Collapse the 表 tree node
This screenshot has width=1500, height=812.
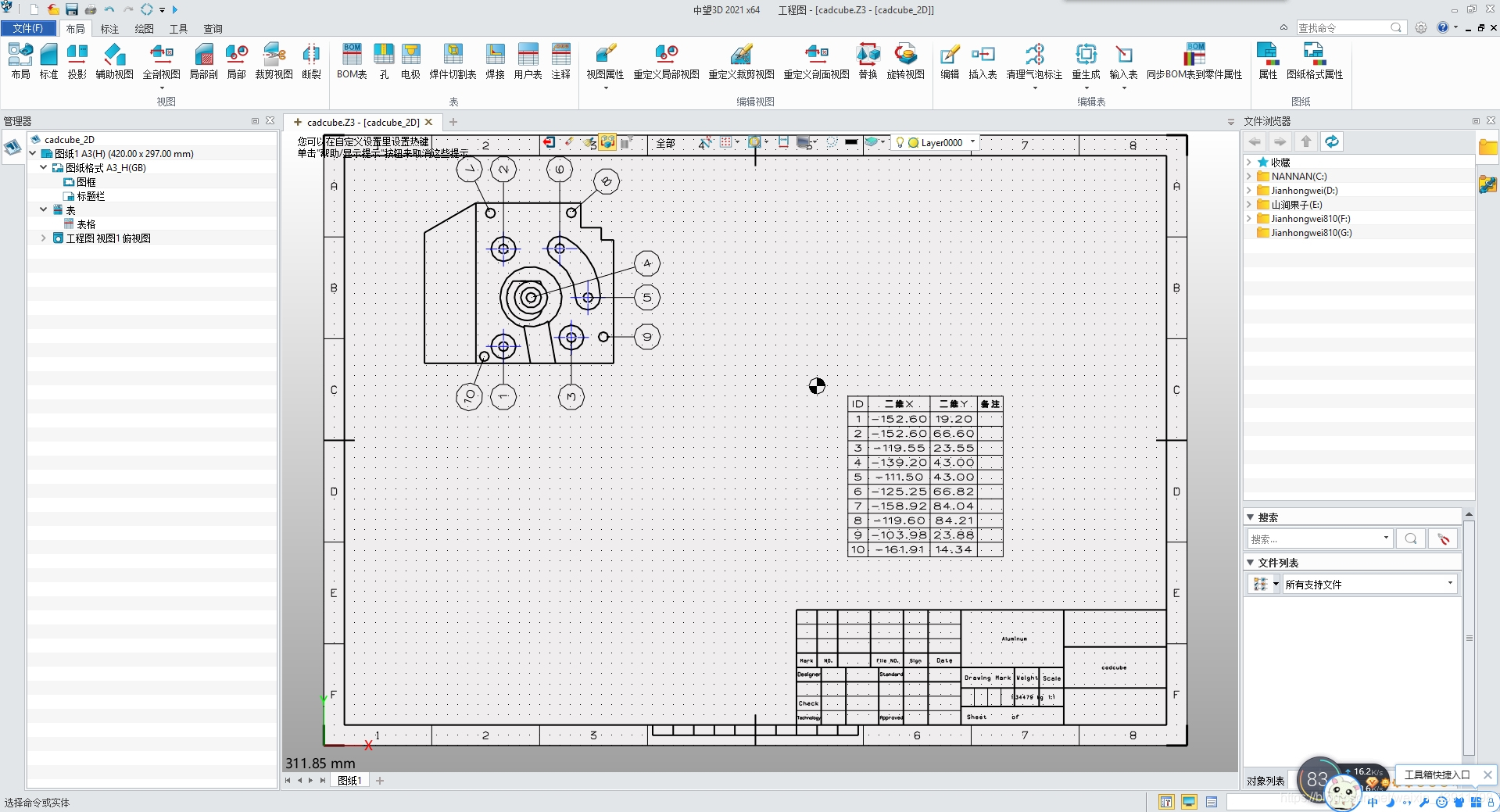coord(44,210)
